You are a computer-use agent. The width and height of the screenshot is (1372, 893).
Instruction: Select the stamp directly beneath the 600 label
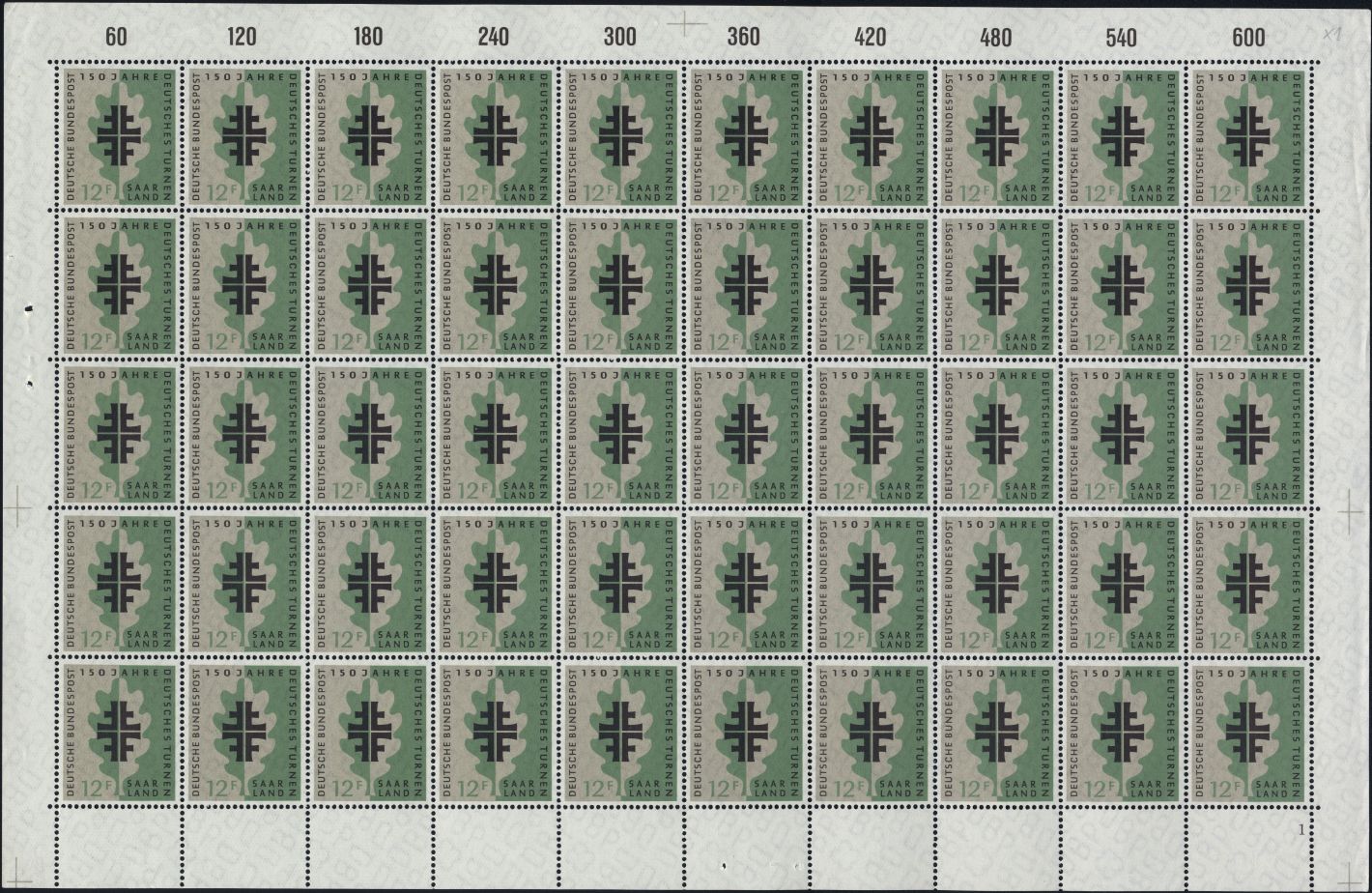pos(1247,136)
